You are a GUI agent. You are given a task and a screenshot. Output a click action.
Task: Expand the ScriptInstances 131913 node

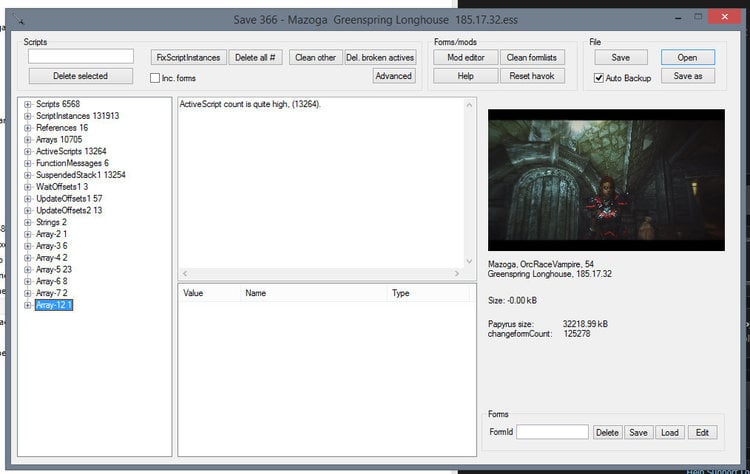(28, 116)
